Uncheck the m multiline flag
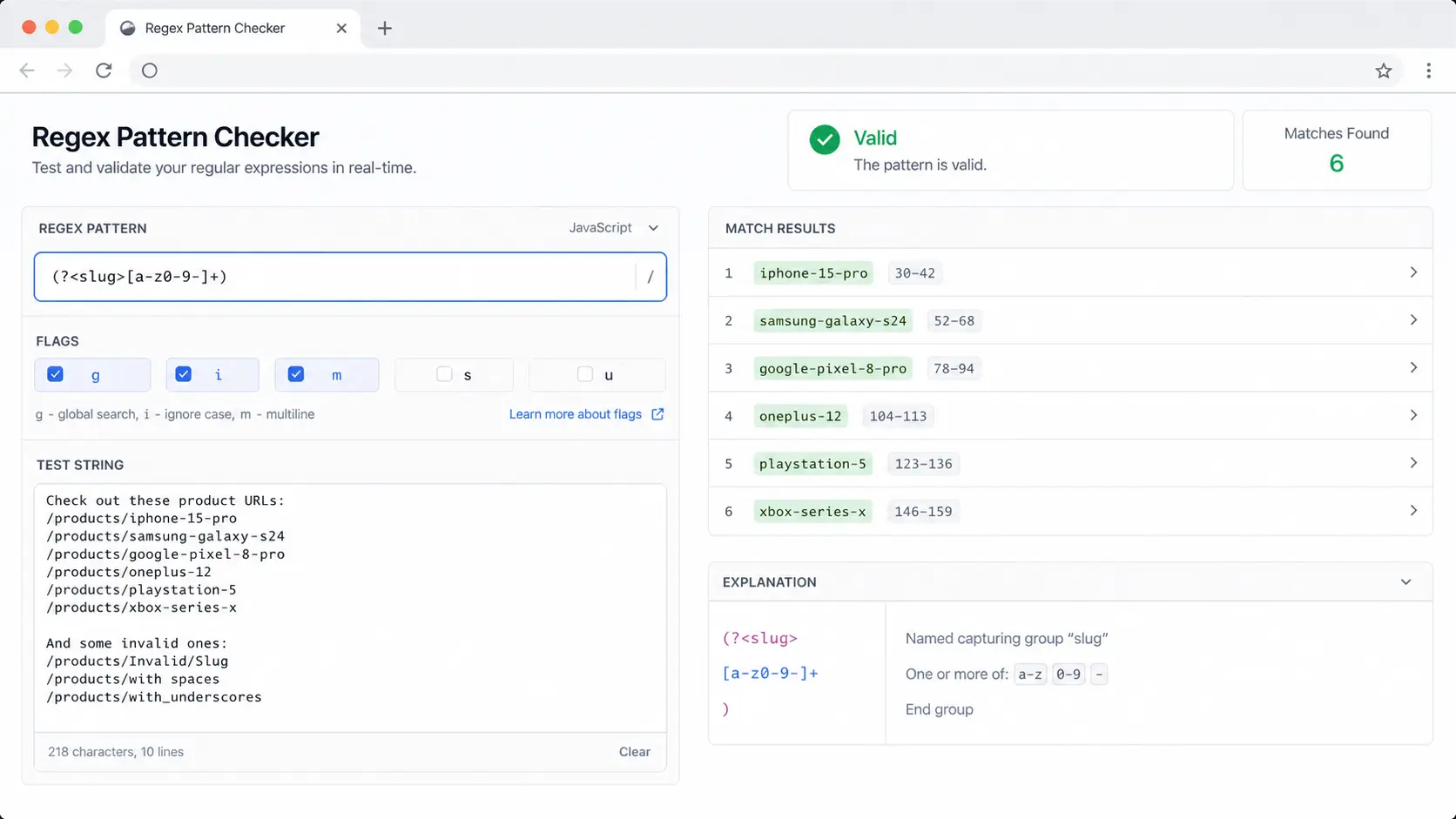Viewport: 1456px width, 819px height. pyautogui.click(x=296, y=374)
